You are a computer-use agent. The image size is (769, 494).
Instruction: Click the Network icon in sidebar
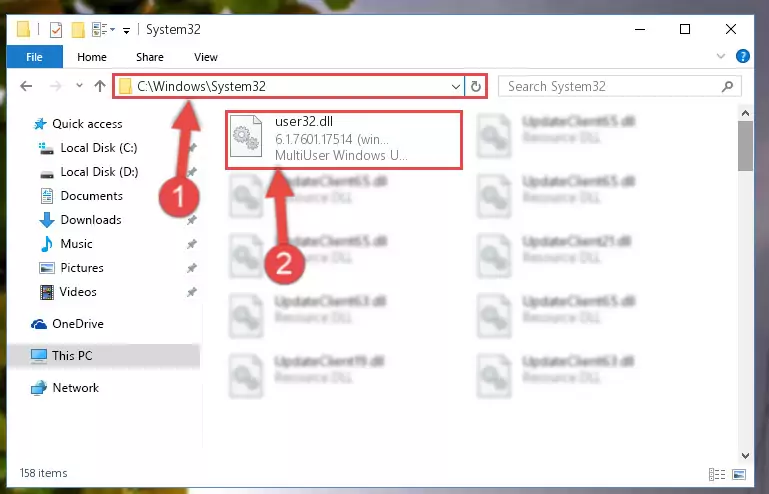pyautogui.click(x=39, y=388)
